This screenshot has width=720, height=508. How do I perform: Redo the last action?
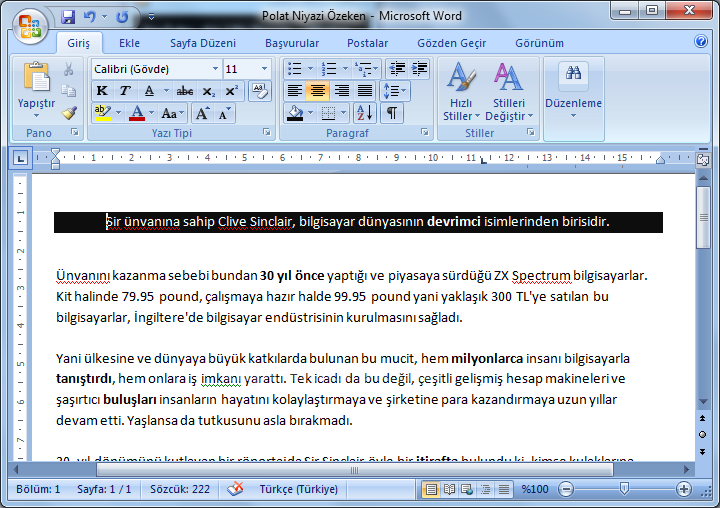[122, 17]
